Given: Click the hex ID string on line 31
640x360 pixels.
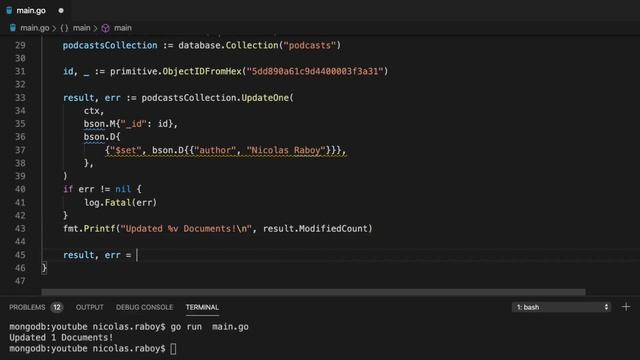Looking at the screenshot, I should [315, 71].
